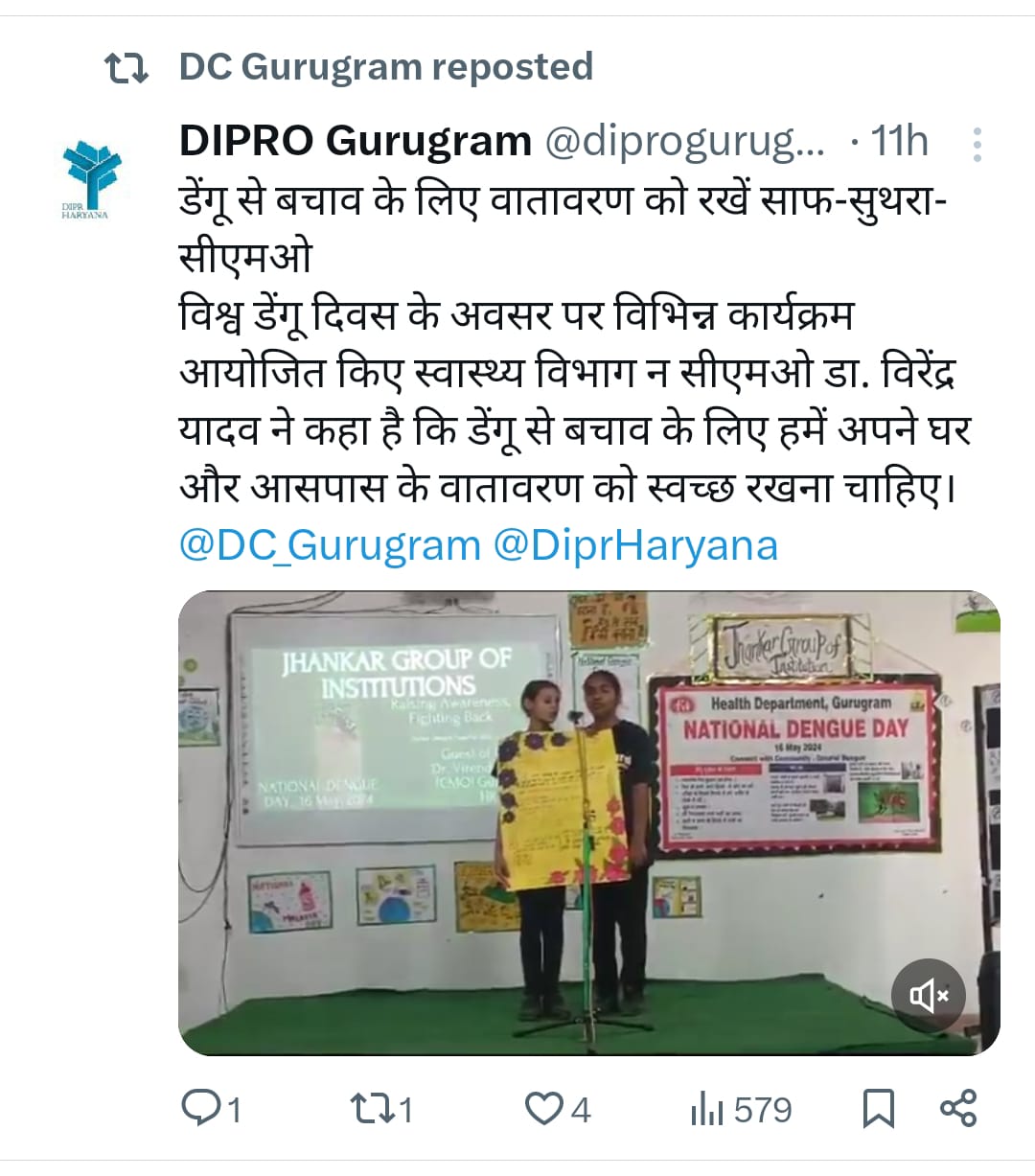Open the three-dot more options menu
The width and height of the screenshot is (1035, 1176).
coord(977,145)
